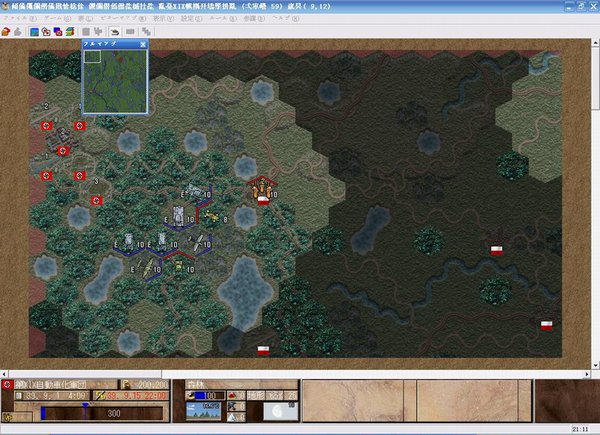Click the gray figure icon beside the red house
The height and width of the screenshot is (435, 600).
[x=18, y=31]
